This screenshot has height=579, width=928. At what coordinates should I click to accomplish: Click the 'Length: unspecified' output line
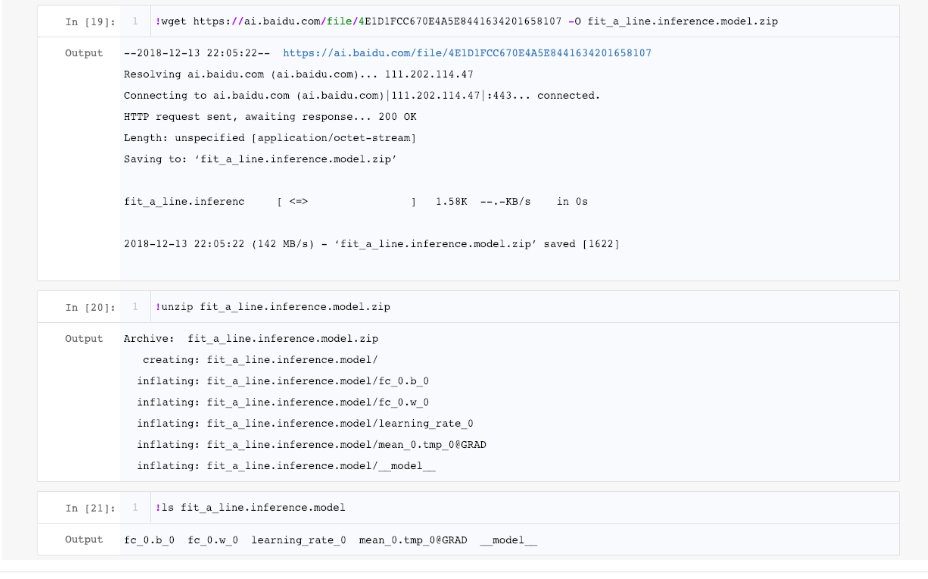pos(270,138)
